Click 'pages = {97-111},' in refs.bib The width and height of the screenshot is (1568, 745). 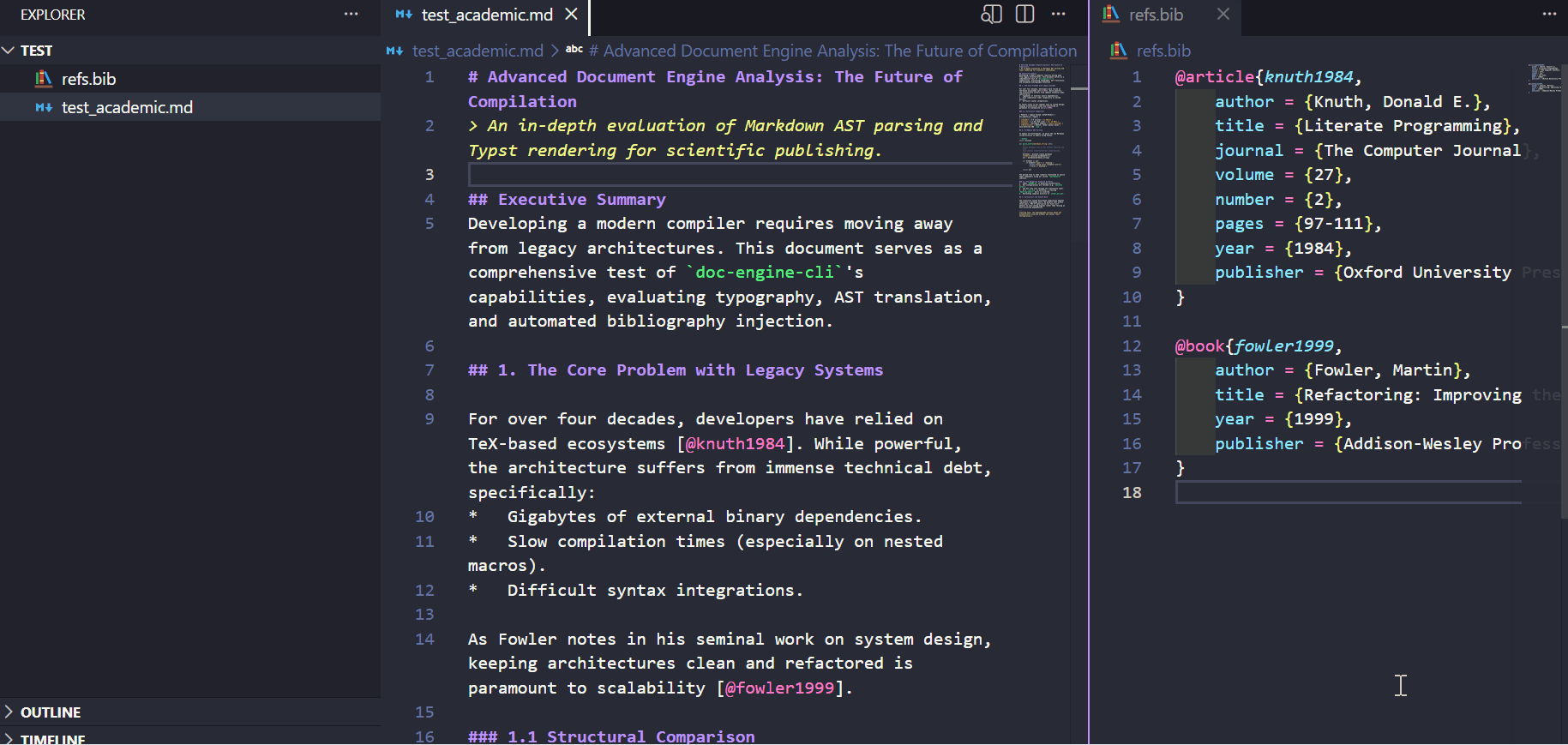coord(1298,224)
